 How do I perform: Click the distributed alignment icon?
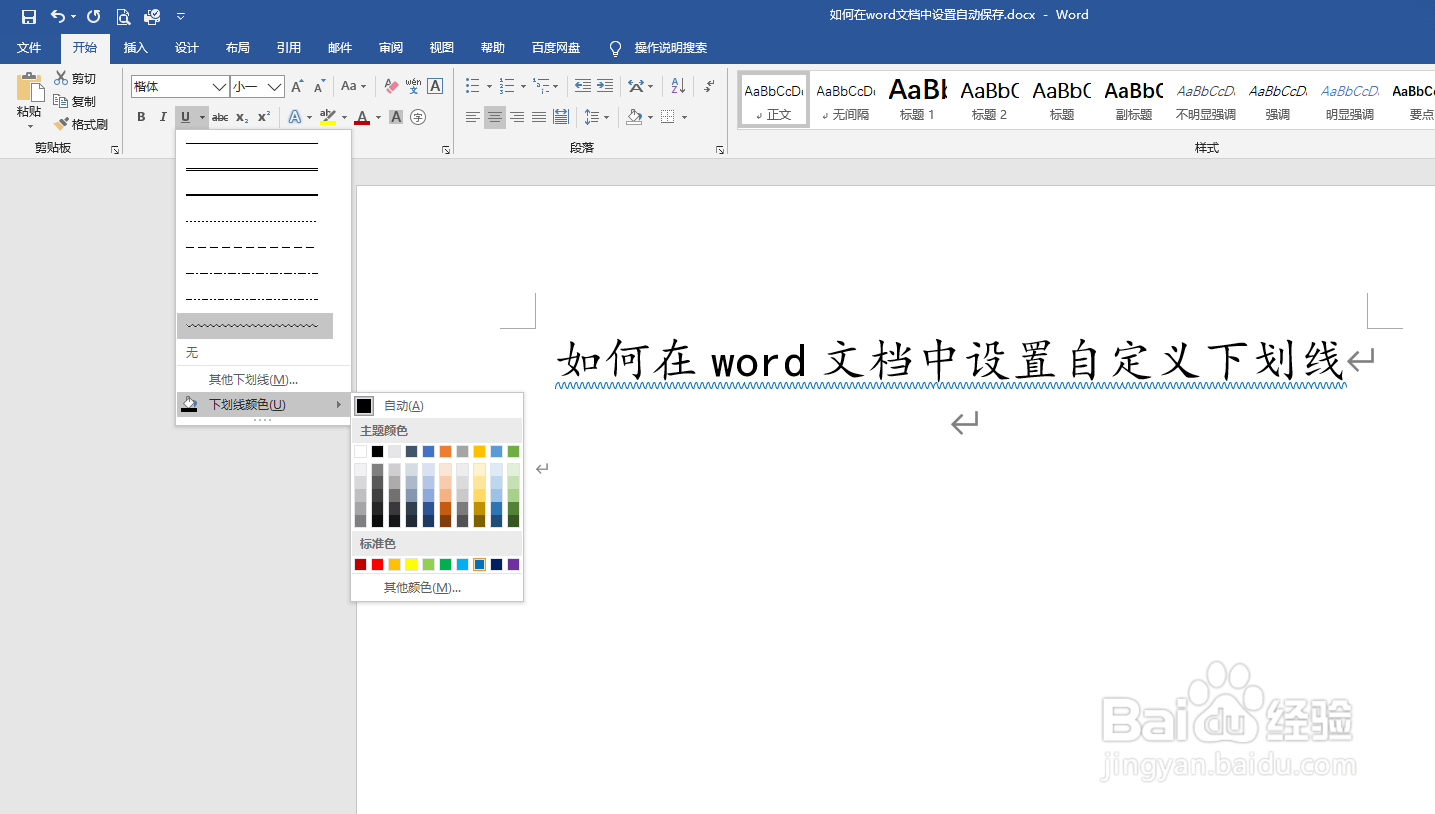(x=561, y=117)
